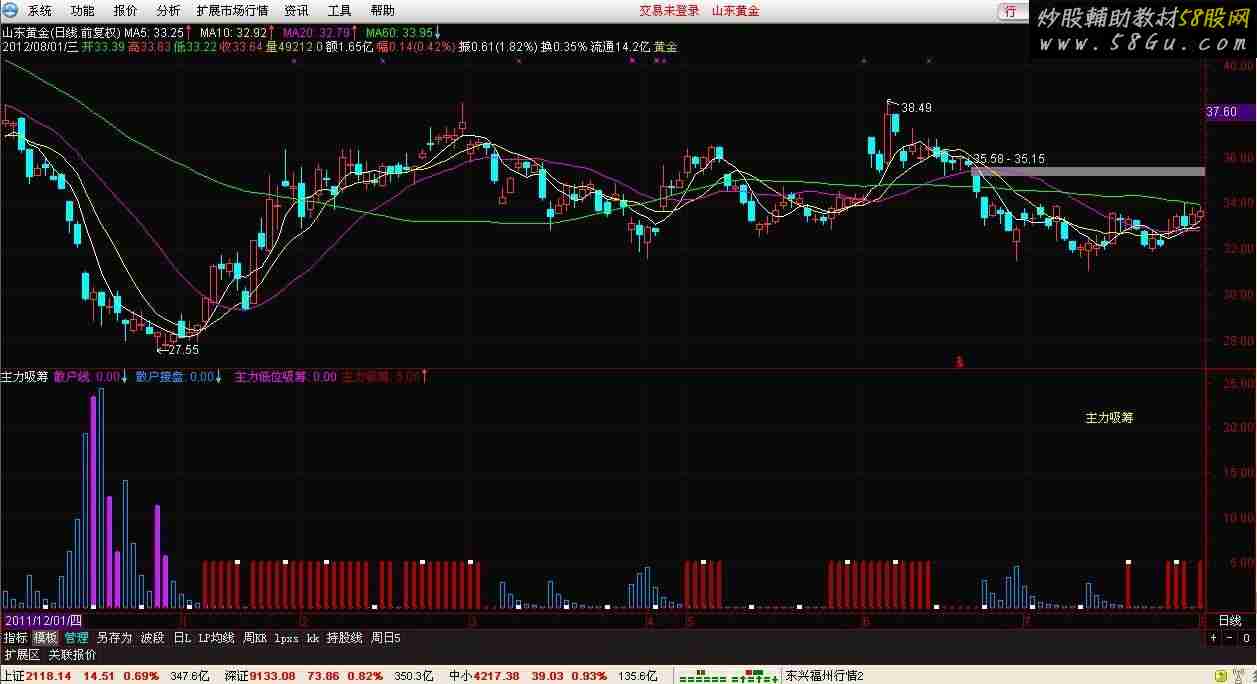The width and height of the screenshot is (1257, 684).
Task: Click the 主力低位吸筹 indicator label
Action: [x=285, y=377]
